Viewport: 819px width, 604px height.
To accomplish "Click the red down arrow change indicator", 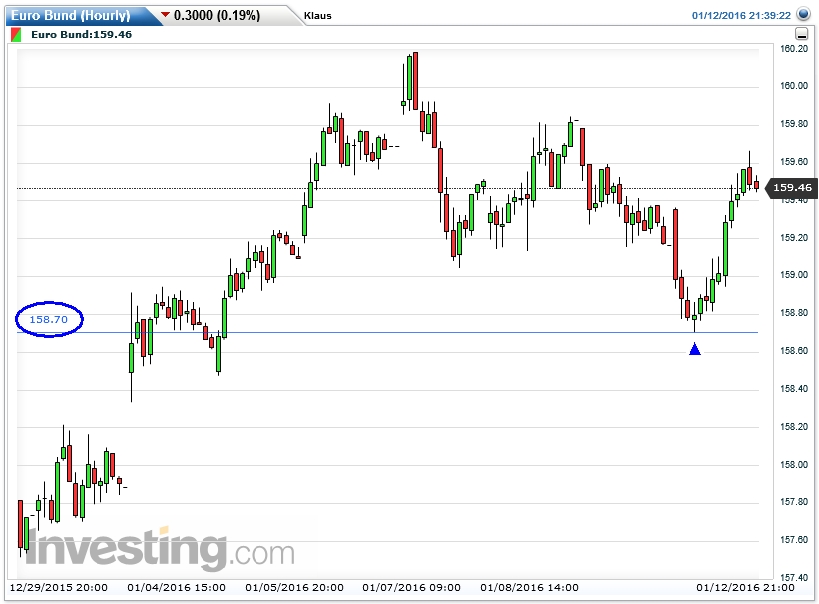I will (164, 15).
